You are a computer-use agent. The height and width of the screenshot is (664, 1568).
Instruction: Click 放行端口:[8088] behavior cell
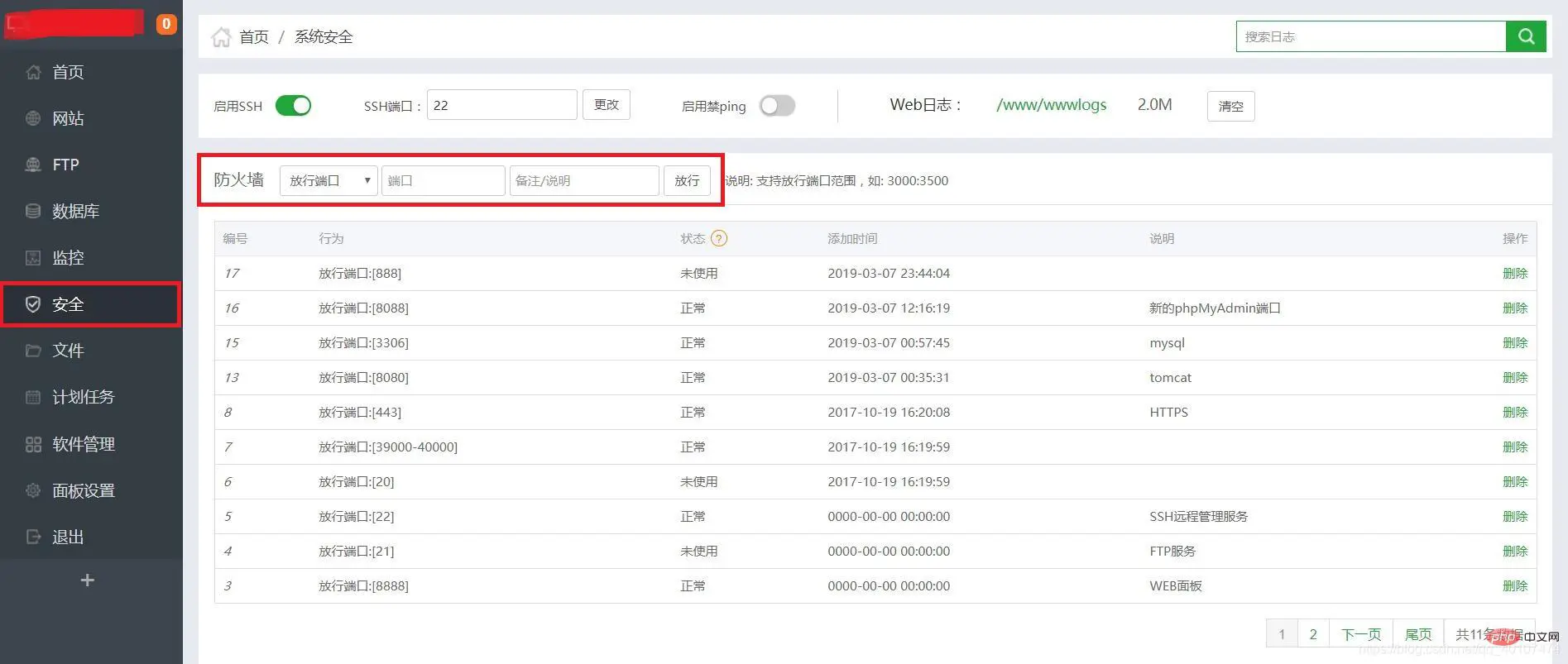tap(363, 308)
